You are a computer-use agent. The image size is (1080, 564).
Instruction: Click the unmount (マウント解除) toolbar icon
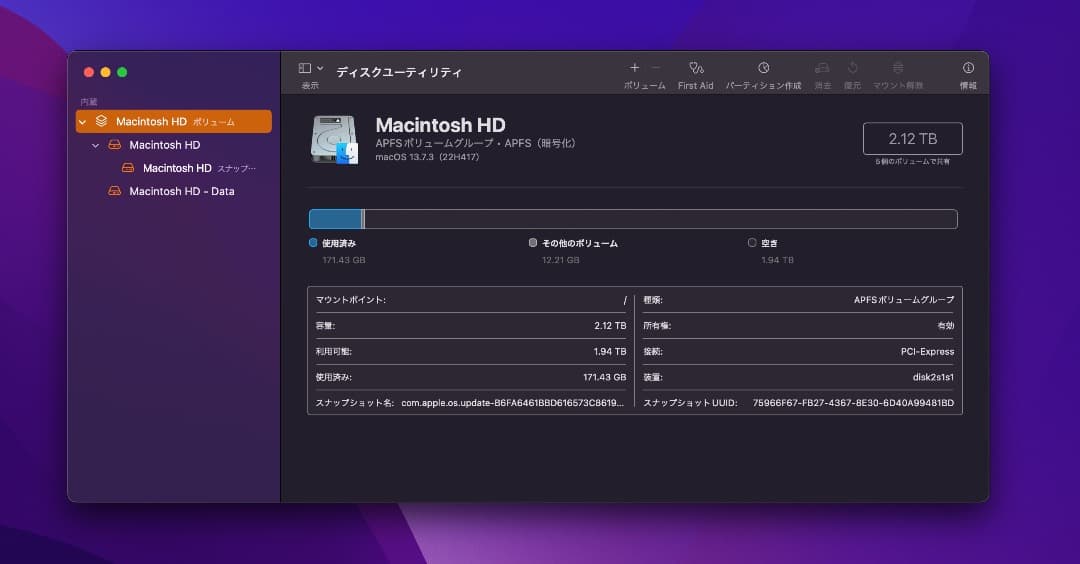897,67
